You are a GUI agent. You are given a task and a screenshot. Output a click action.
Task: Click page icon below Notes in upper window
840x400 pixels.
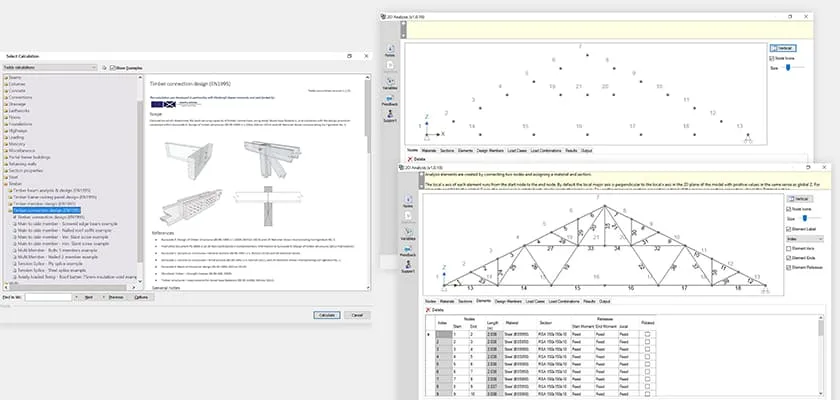click(391, 65)
